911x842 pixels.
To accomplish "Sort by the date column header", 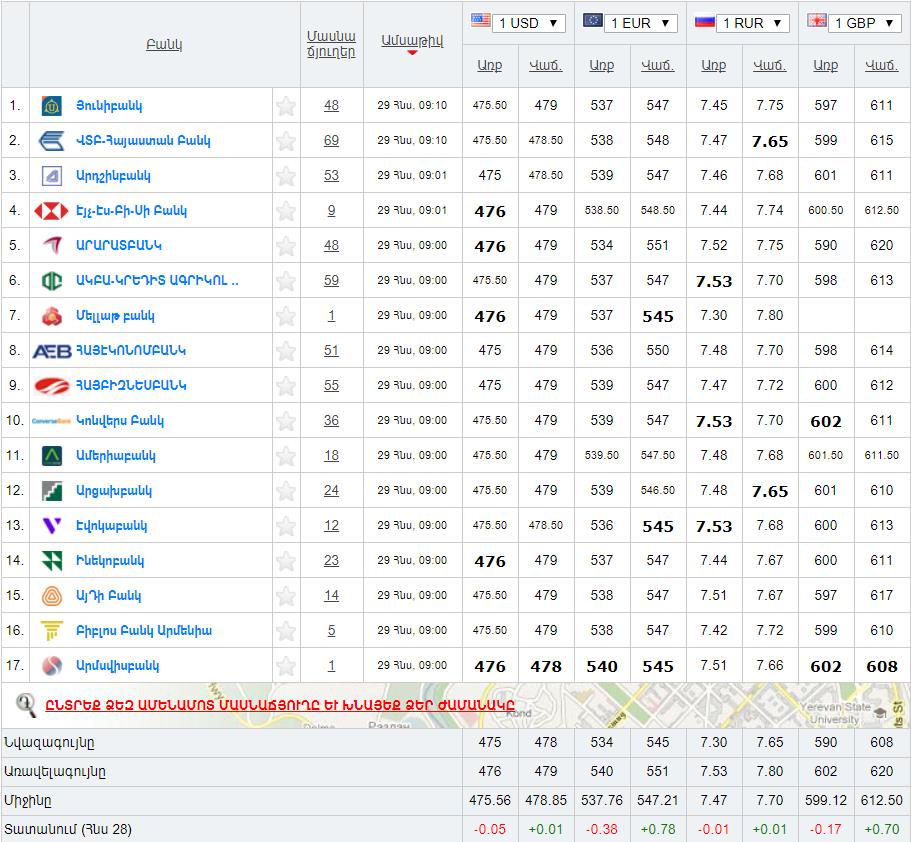I will 411,40.
